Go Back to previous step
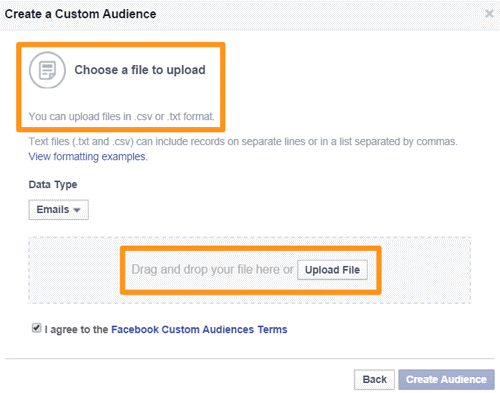 (374, 379)
